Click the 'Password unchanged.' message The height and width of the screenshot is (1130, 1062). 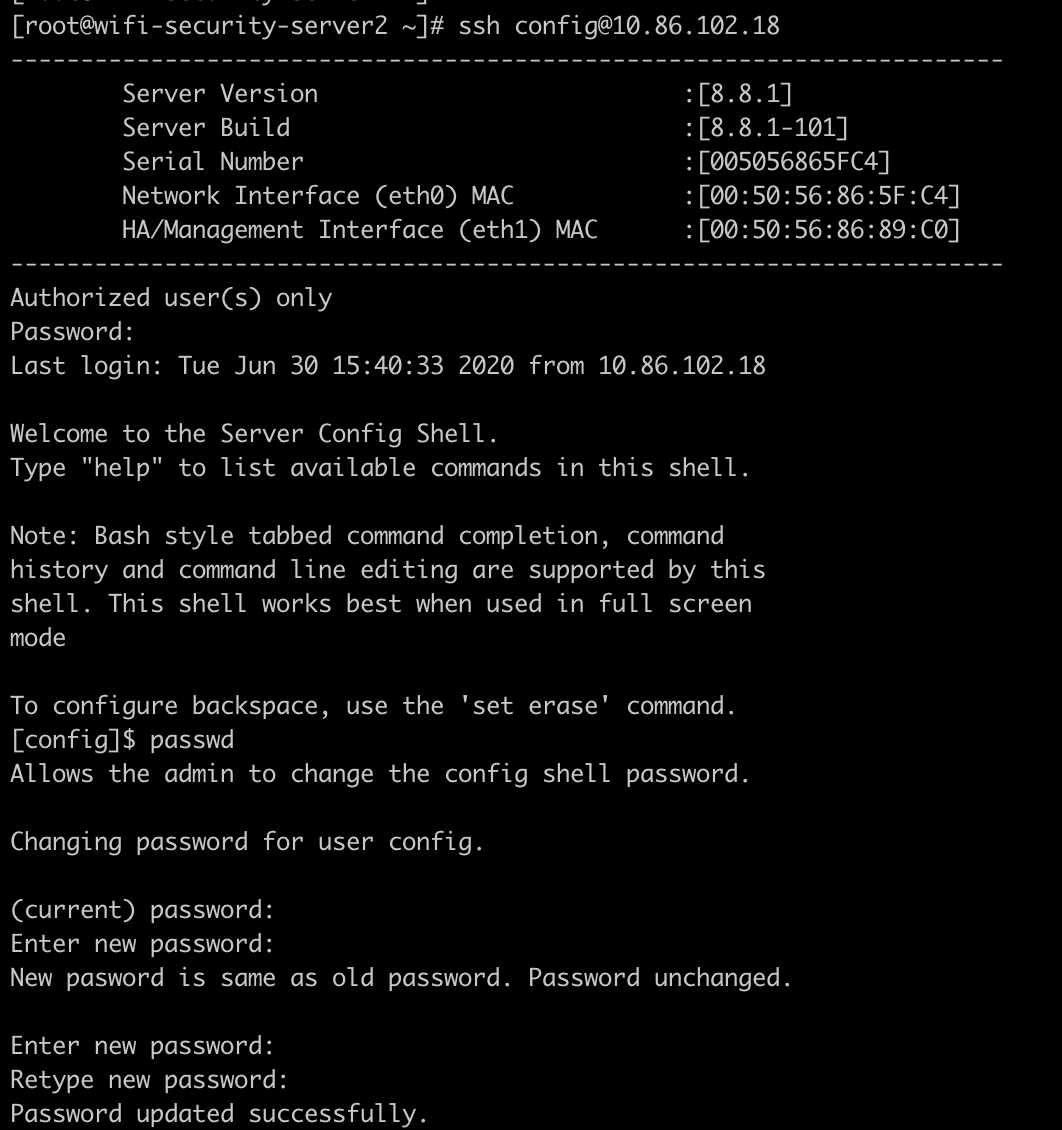pos(660,978)
